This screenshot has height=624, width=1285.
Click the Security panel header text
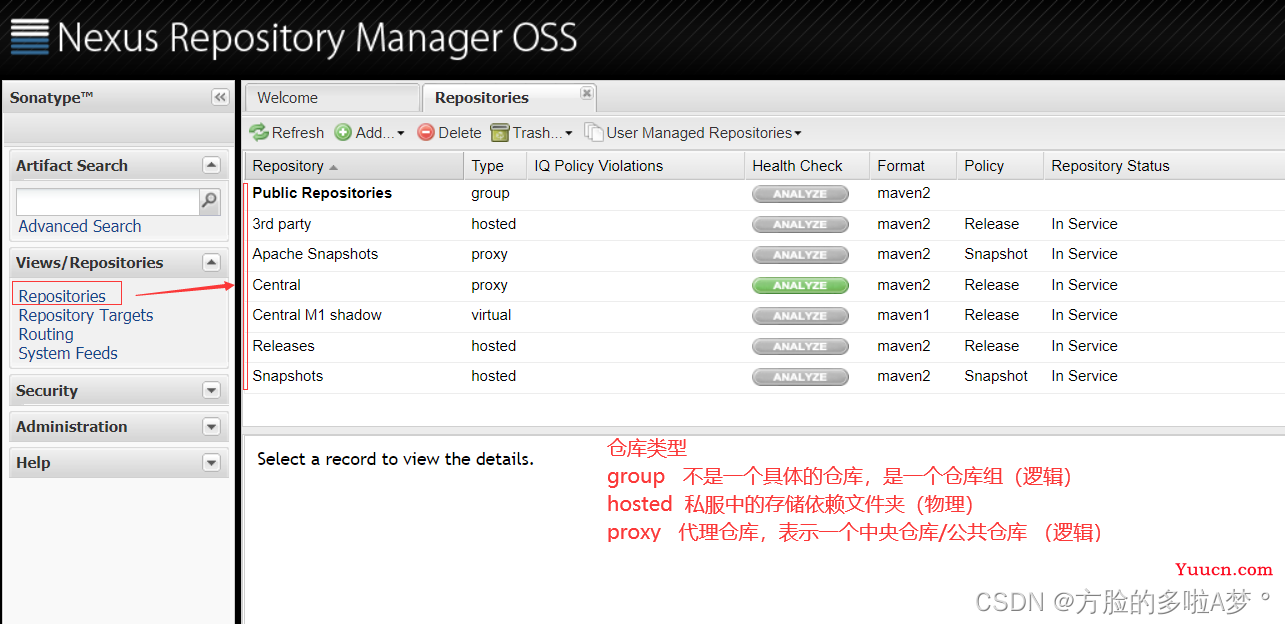pos(47,391)
